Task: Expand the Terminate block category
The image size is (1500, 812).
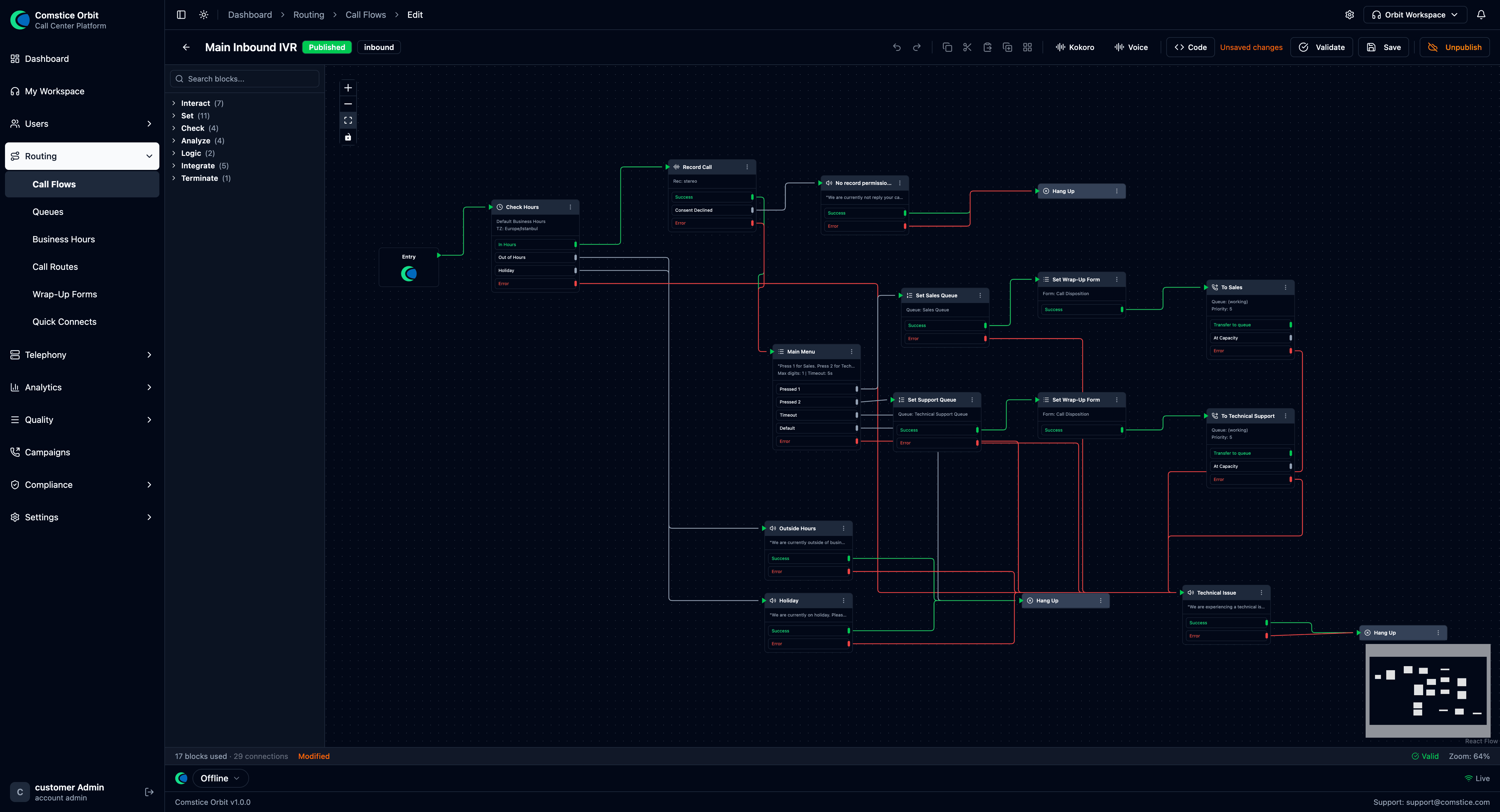Action: click(202, 178)
